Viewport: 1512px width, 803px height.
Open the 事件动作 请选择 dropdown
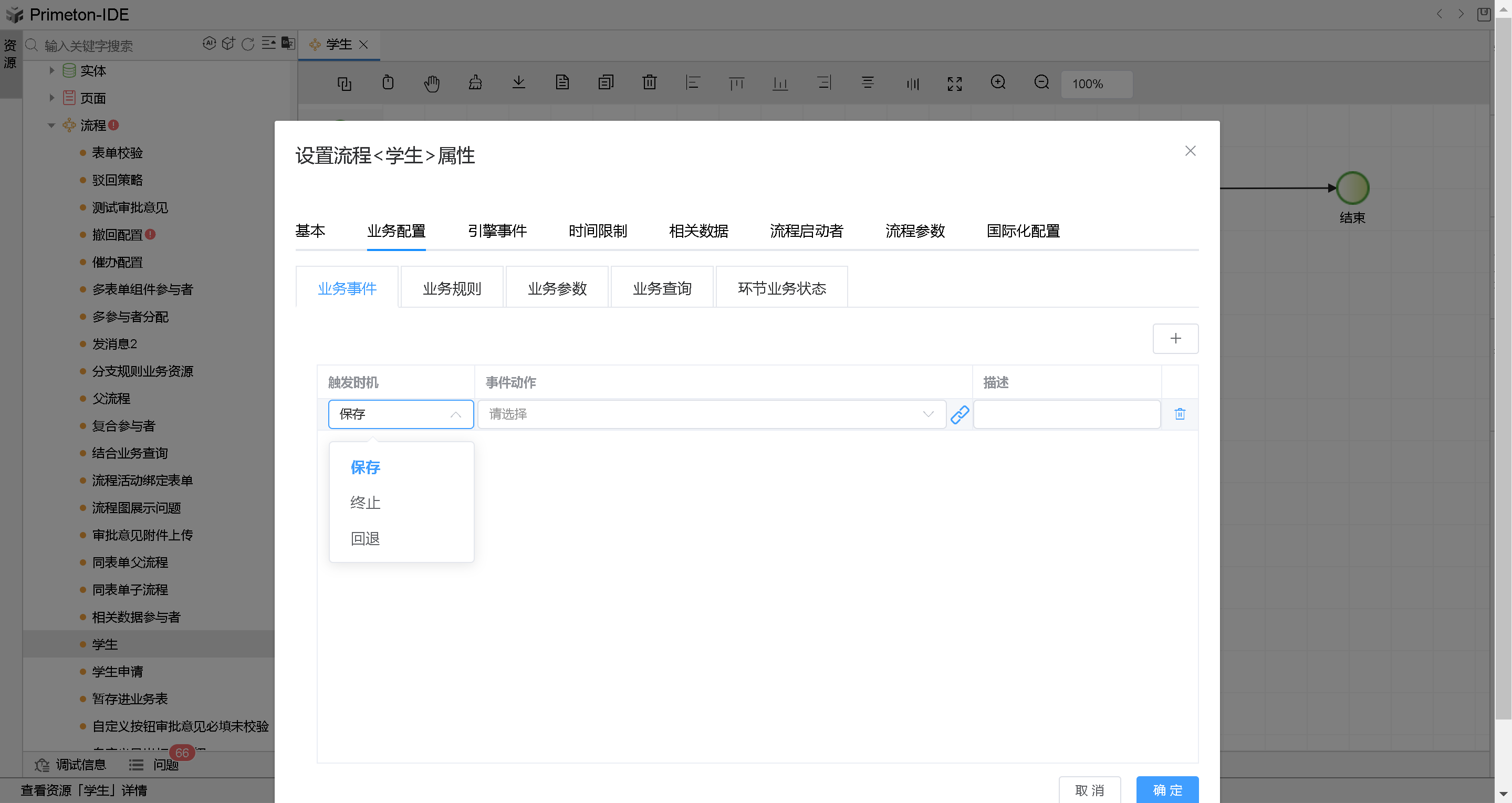tap(711, 414)
